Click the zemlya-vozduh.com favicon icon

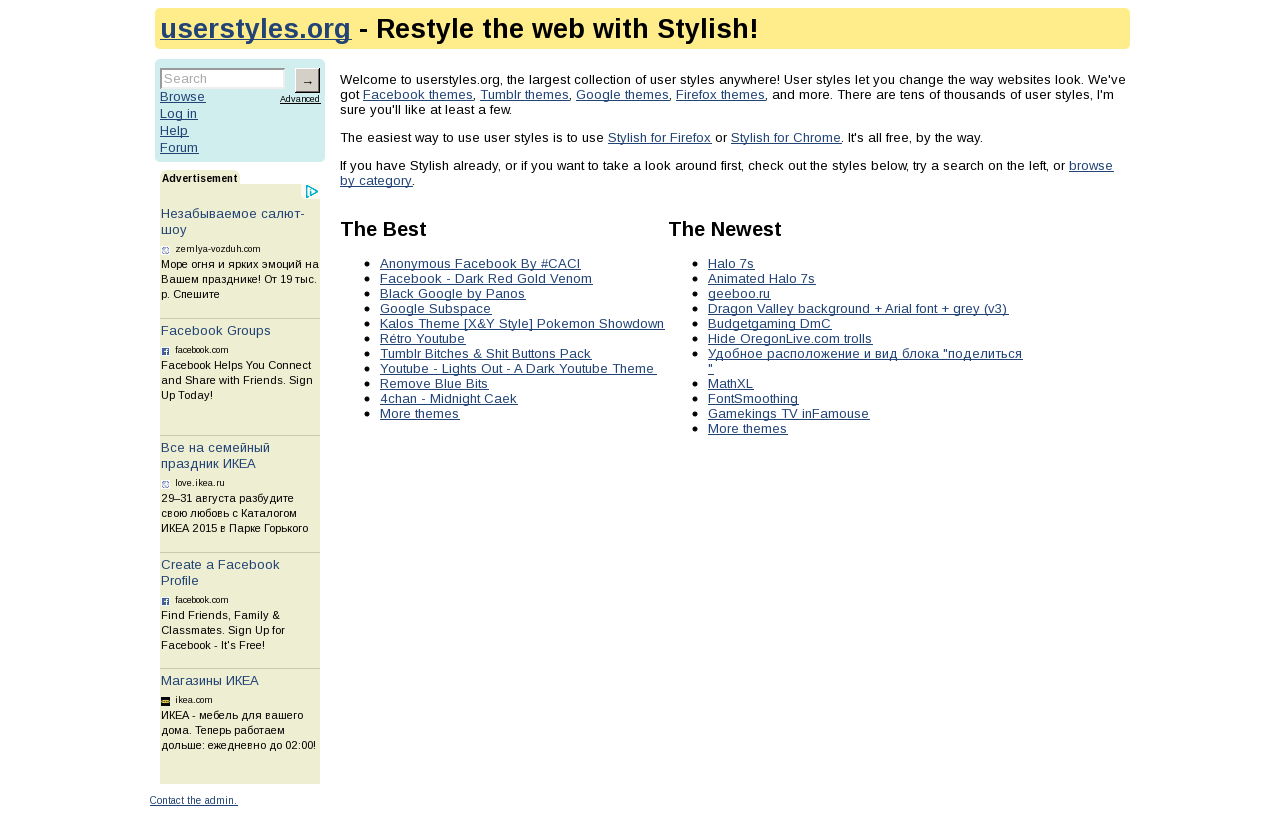(166, 250)
